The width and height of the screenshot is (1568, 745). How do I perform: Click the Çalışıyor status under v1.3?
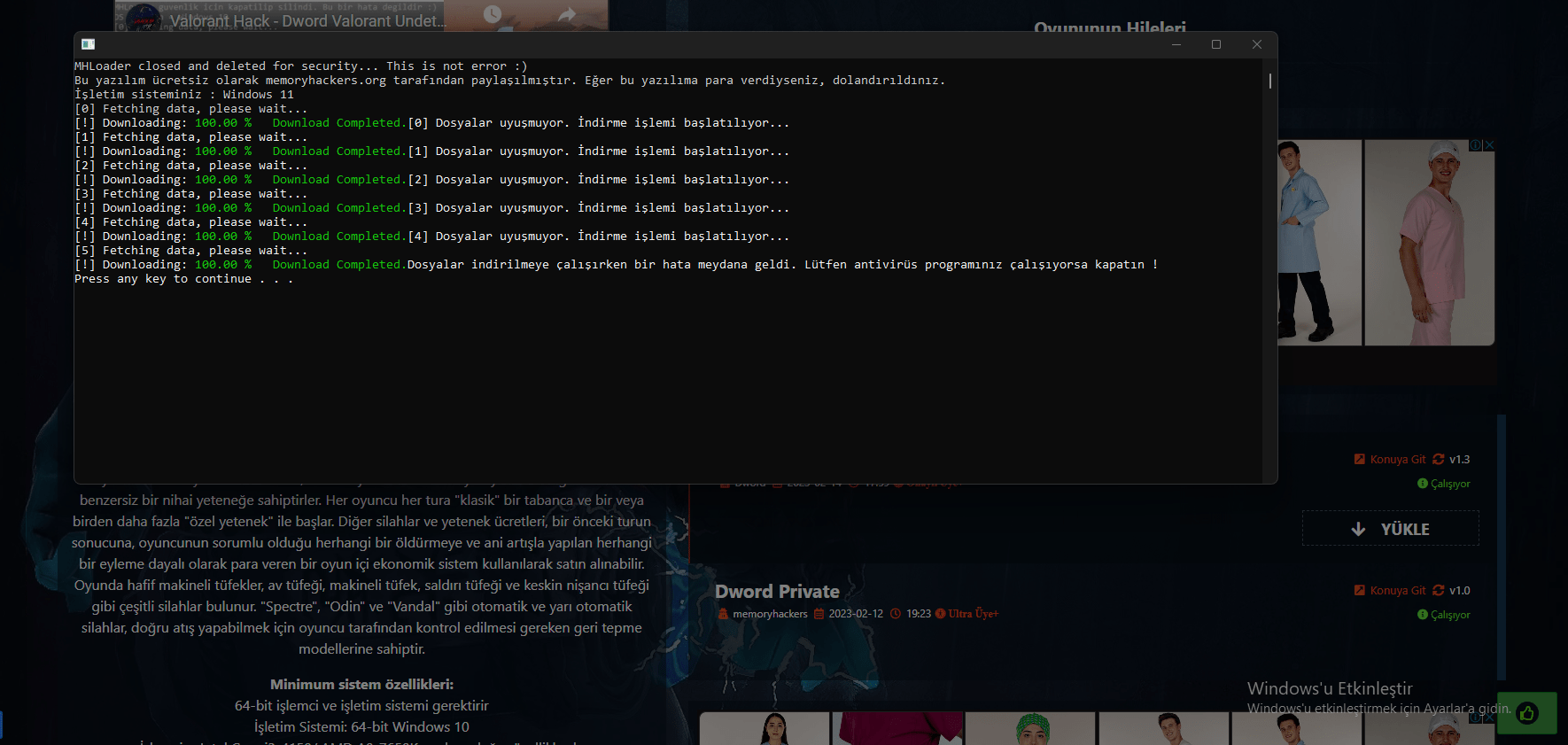pyautogui.click(x=1450, y=484)
